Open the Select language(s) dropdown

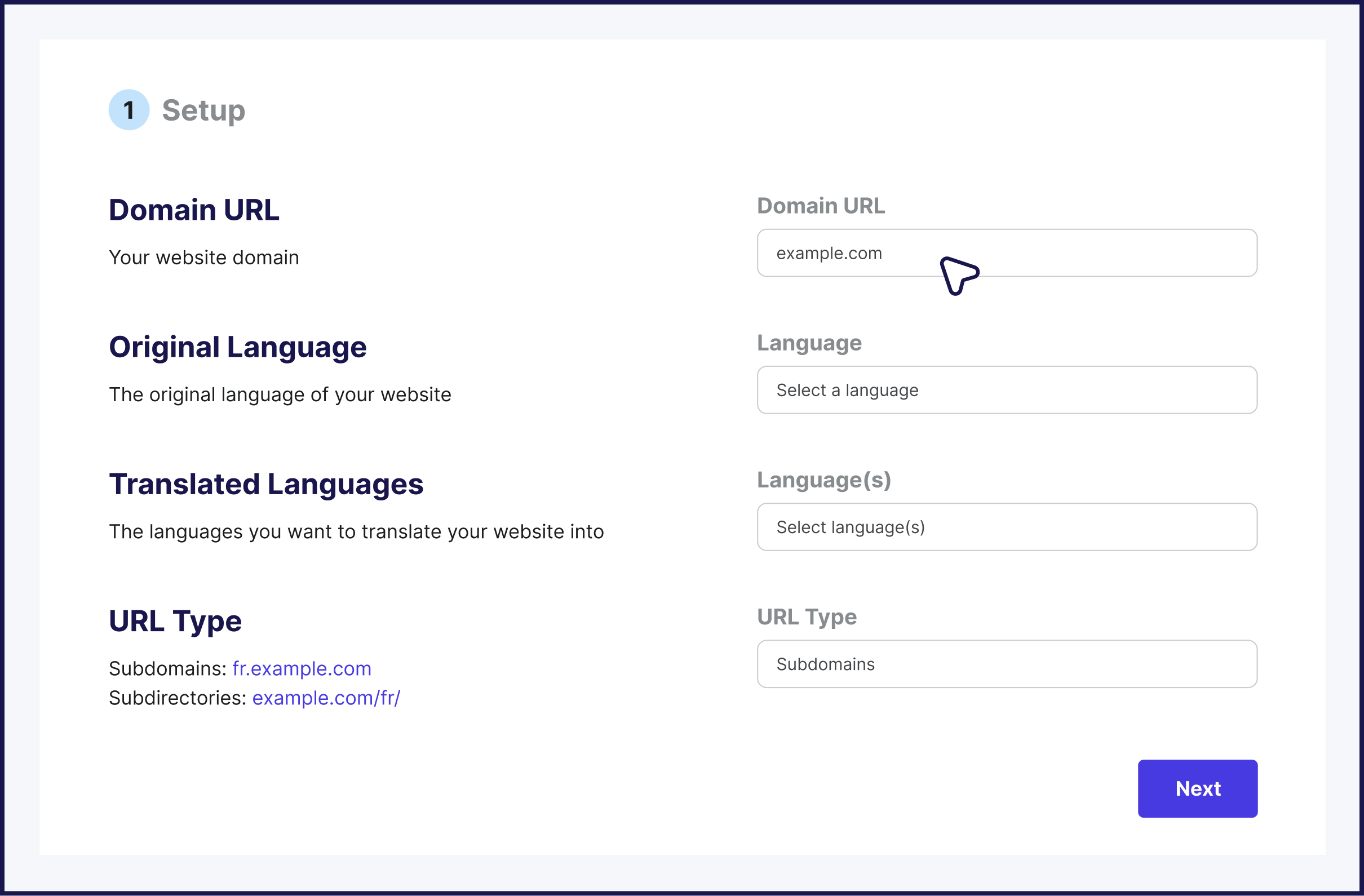(1007, 527)
